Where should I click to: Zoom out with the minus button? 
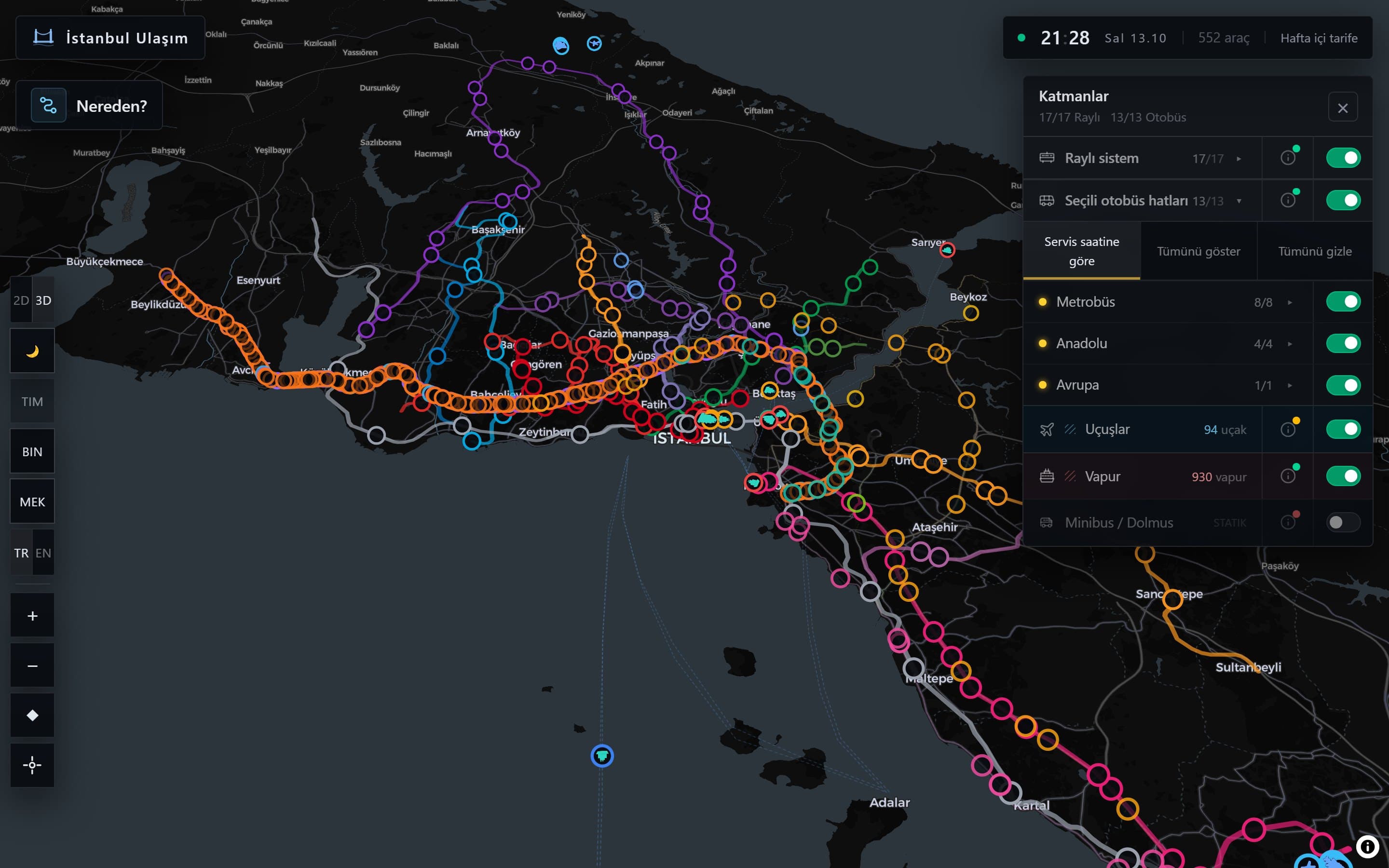coord(32,666)
